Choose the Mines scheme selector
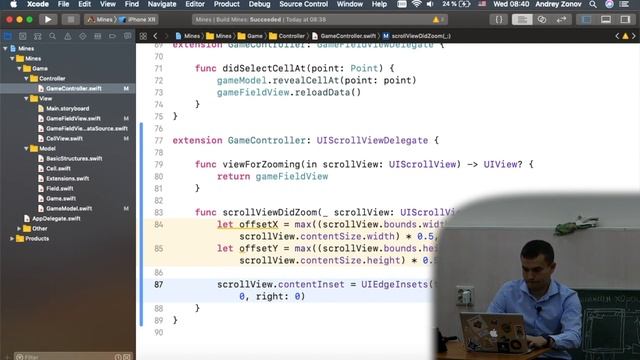Image resolution: width=640 pixels, height=360 pixels. 100,19
